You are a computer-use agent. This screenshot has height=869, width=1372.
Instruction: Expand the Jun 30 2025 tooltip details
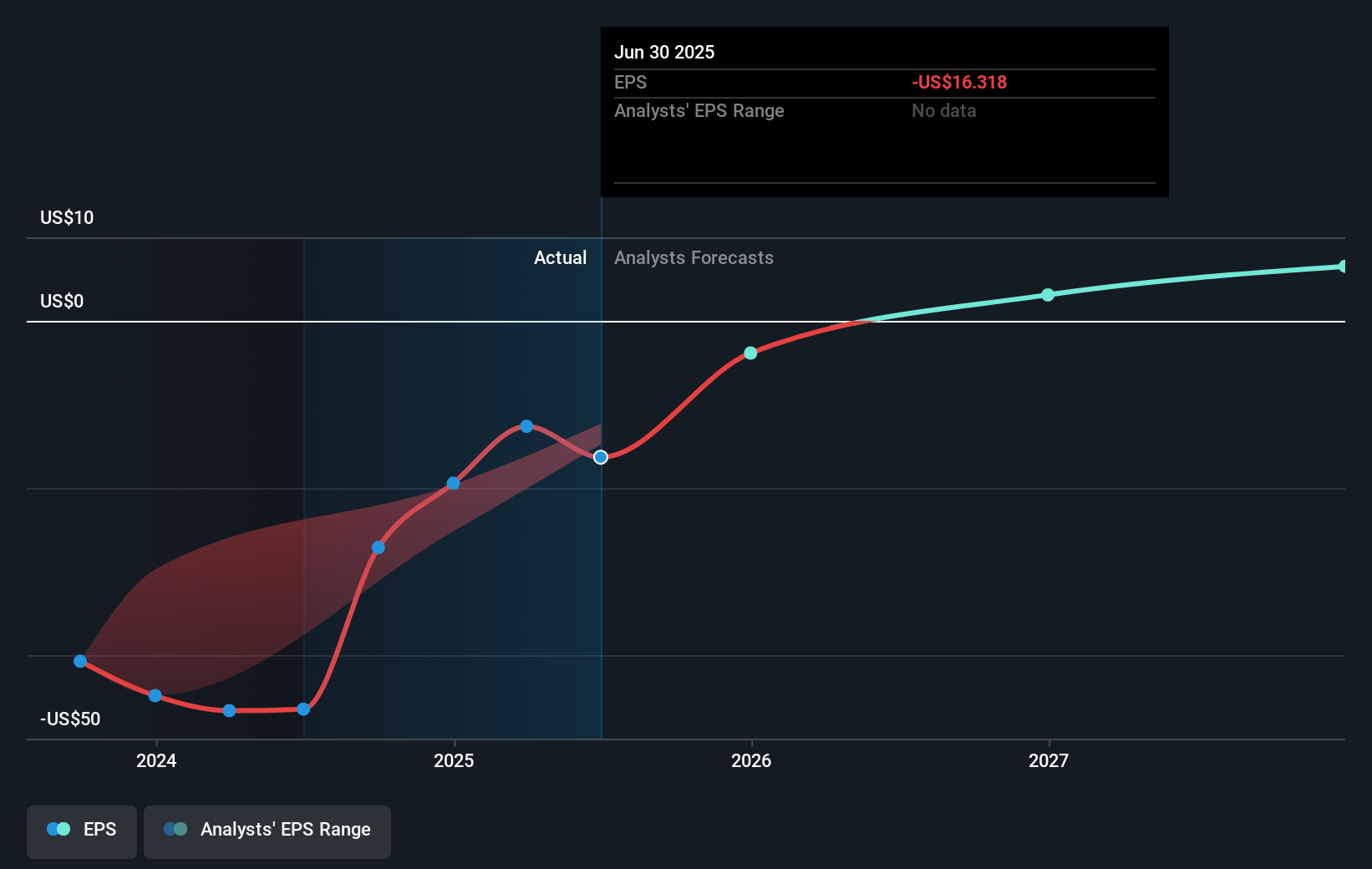click(x=884, y=52)
